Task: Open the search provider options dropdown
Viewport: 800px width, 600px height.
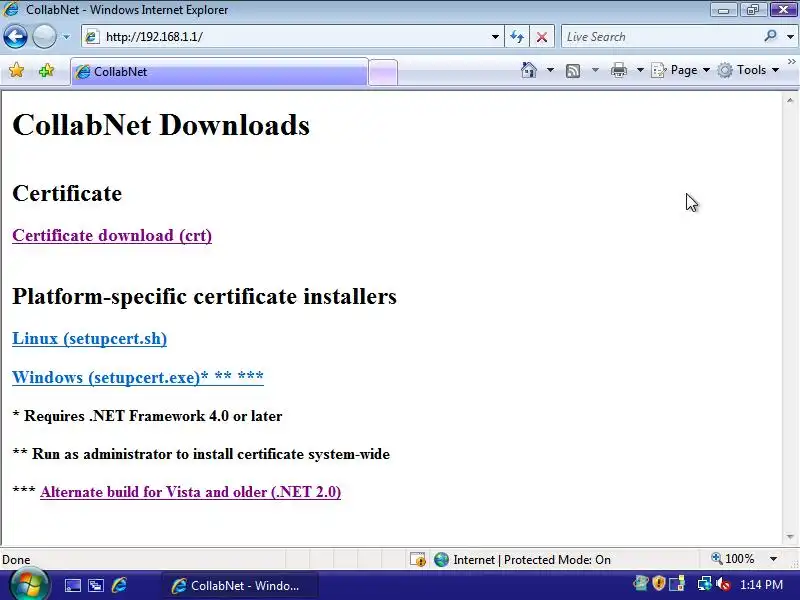Action: tap(790, 37)
